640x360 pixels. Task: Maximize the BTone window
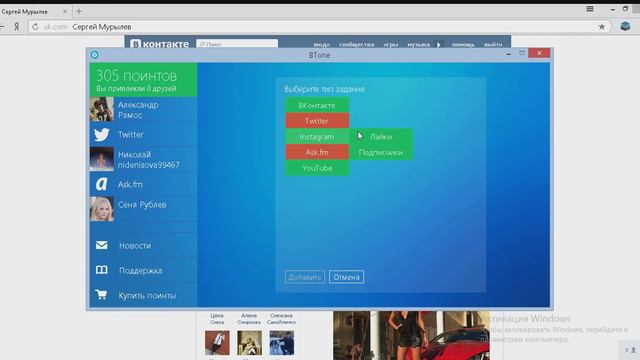click(x=522, y=53)
